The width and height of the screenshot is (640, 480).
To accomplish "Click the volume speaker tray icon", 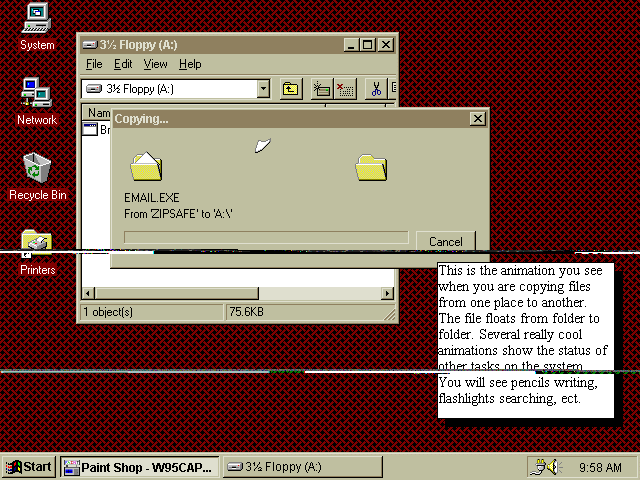I will (554, 467).
